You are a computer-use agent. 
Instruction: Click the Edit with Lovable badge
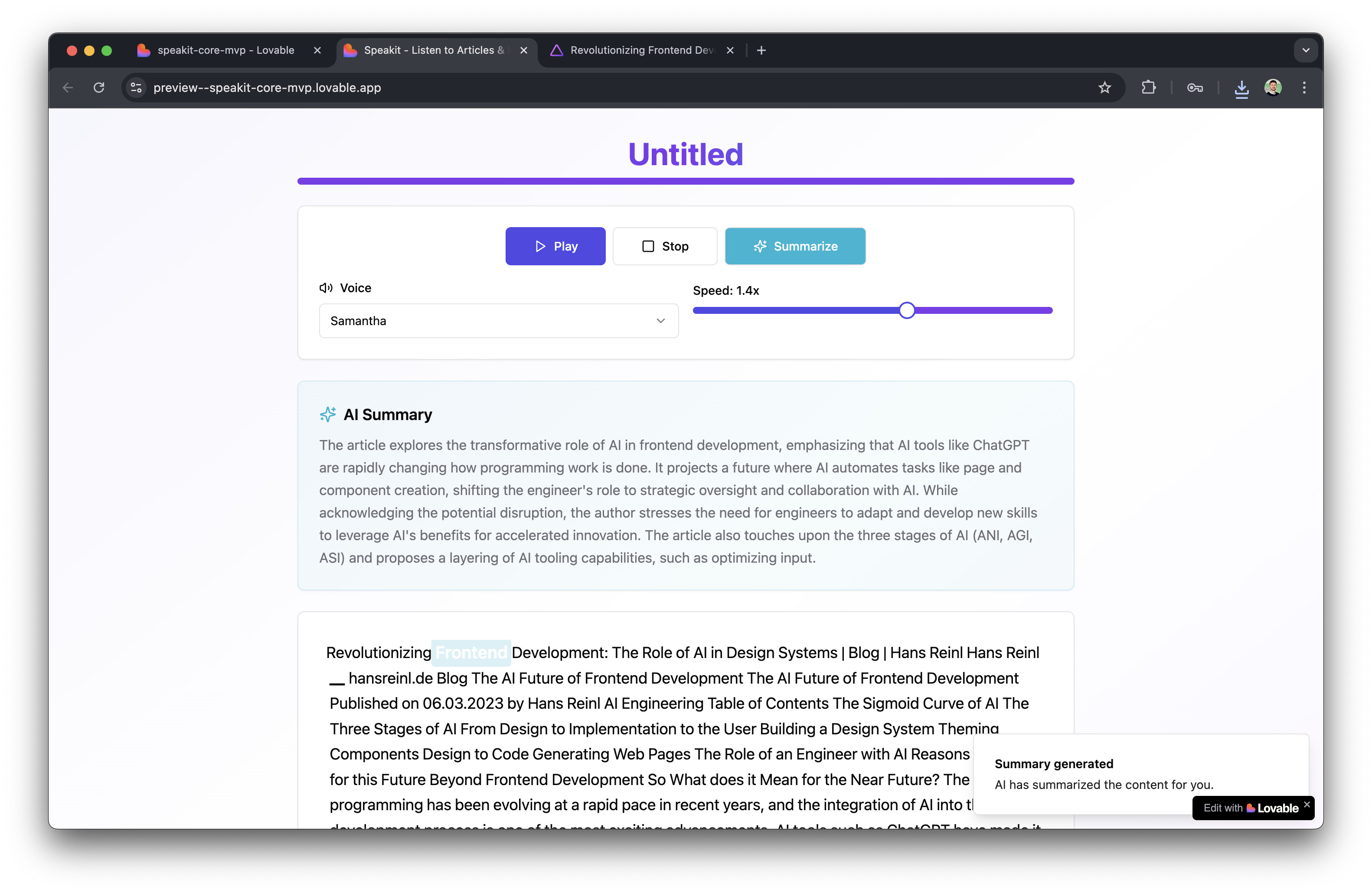[1250, 808]
